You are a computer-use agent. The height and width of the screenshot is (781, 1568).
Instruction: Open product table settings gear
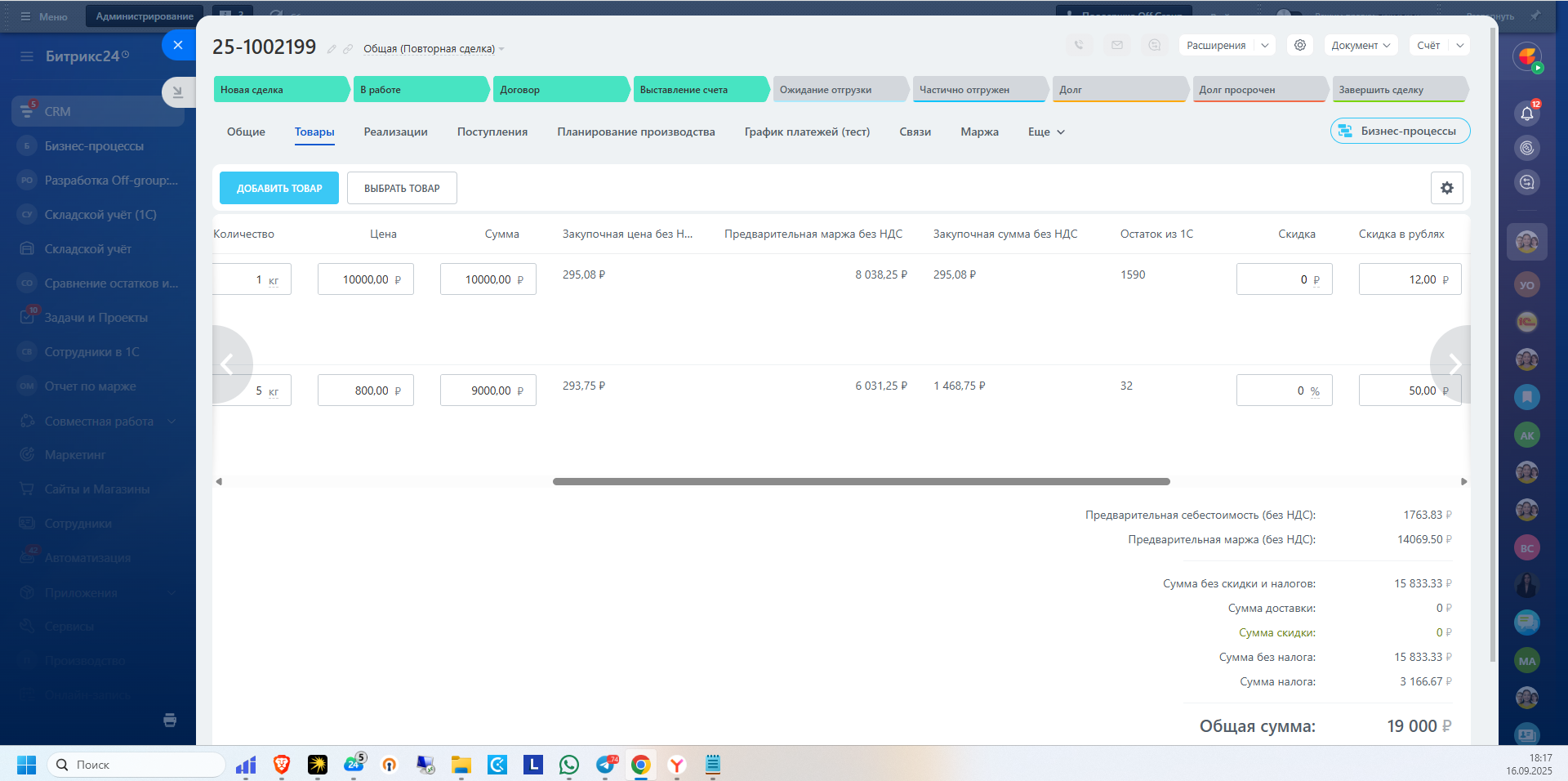1446,188
